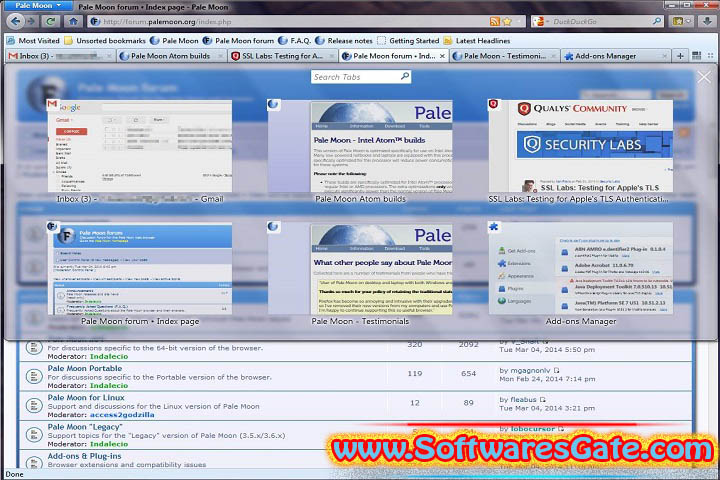Screen dimensions: 720x480
Task: Expand Latest Headlines feed folder
Action: pos(477,40)
